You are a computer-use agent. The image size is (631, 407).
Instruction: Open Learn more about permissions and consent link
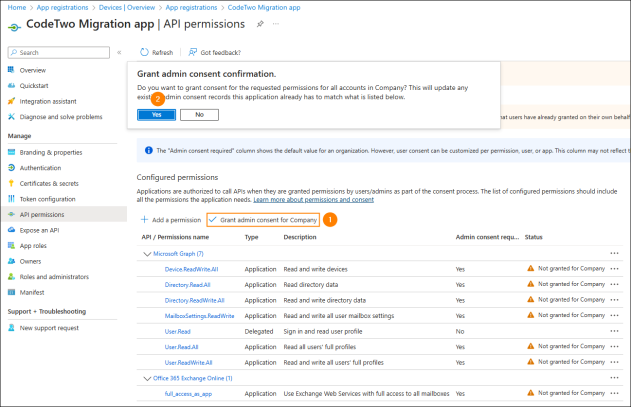pos(313,200)
